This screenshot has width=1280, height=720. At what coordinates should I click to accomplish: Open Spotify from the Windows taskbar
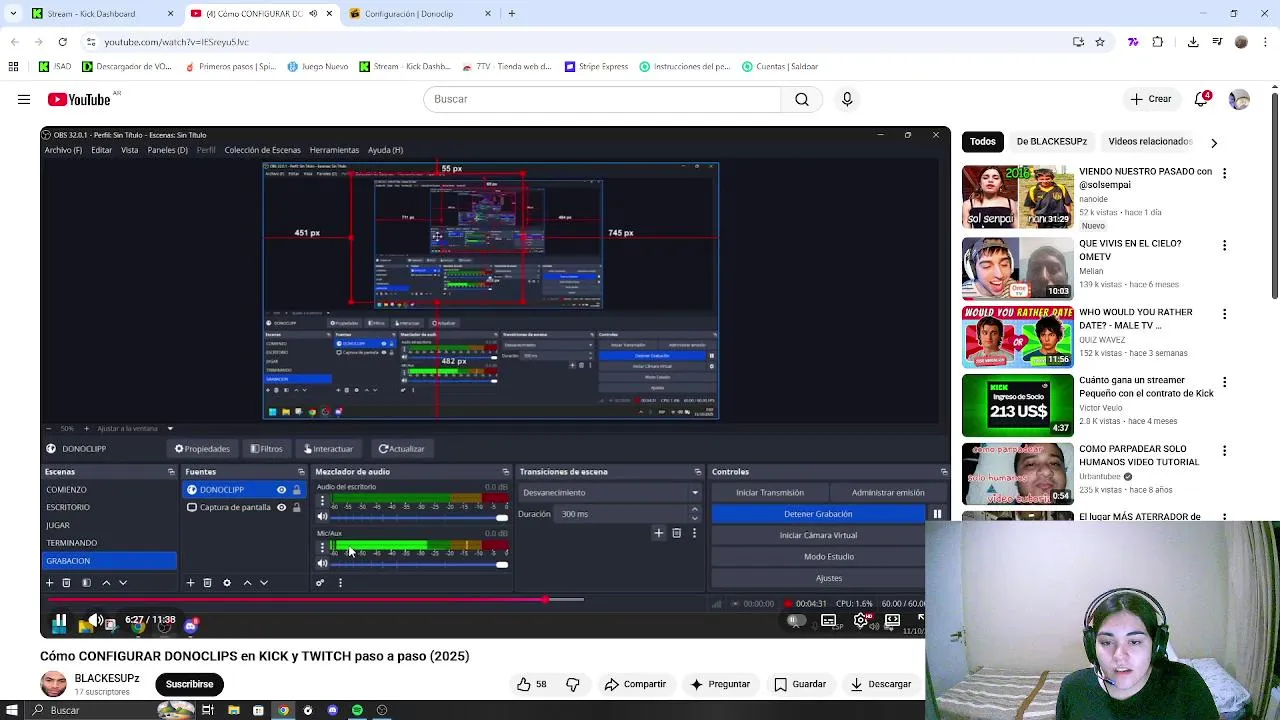pos(357,710)
